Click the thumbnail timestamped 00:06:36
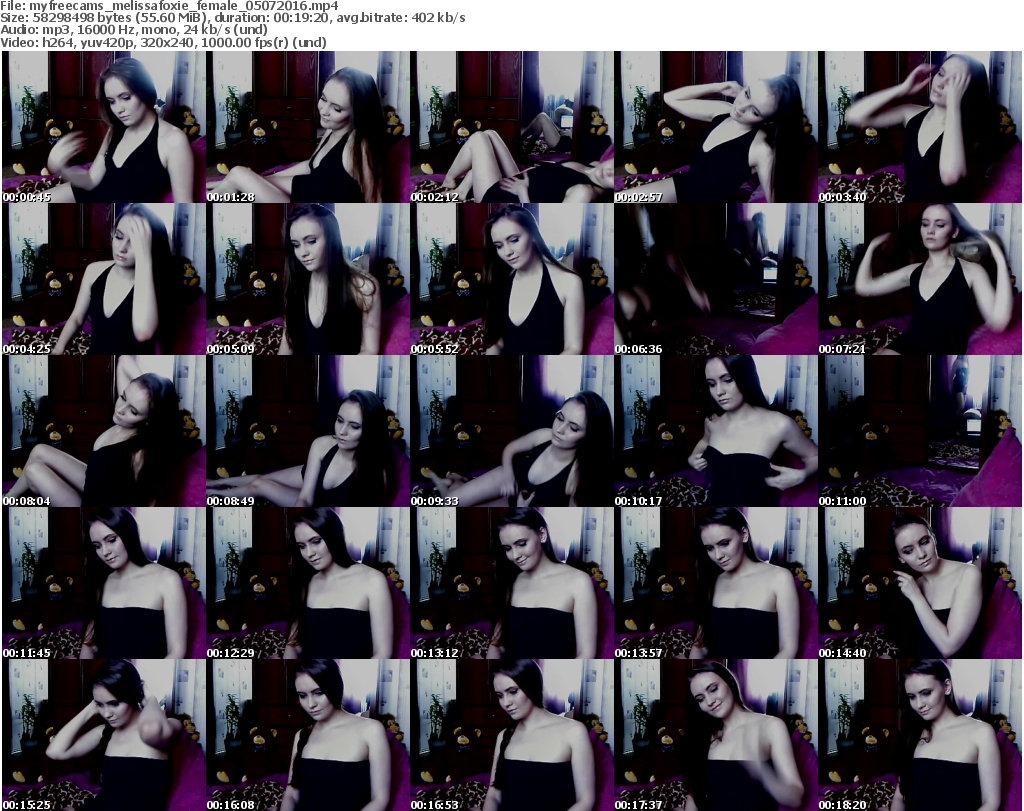The image size is (1024, 811). 716,279
